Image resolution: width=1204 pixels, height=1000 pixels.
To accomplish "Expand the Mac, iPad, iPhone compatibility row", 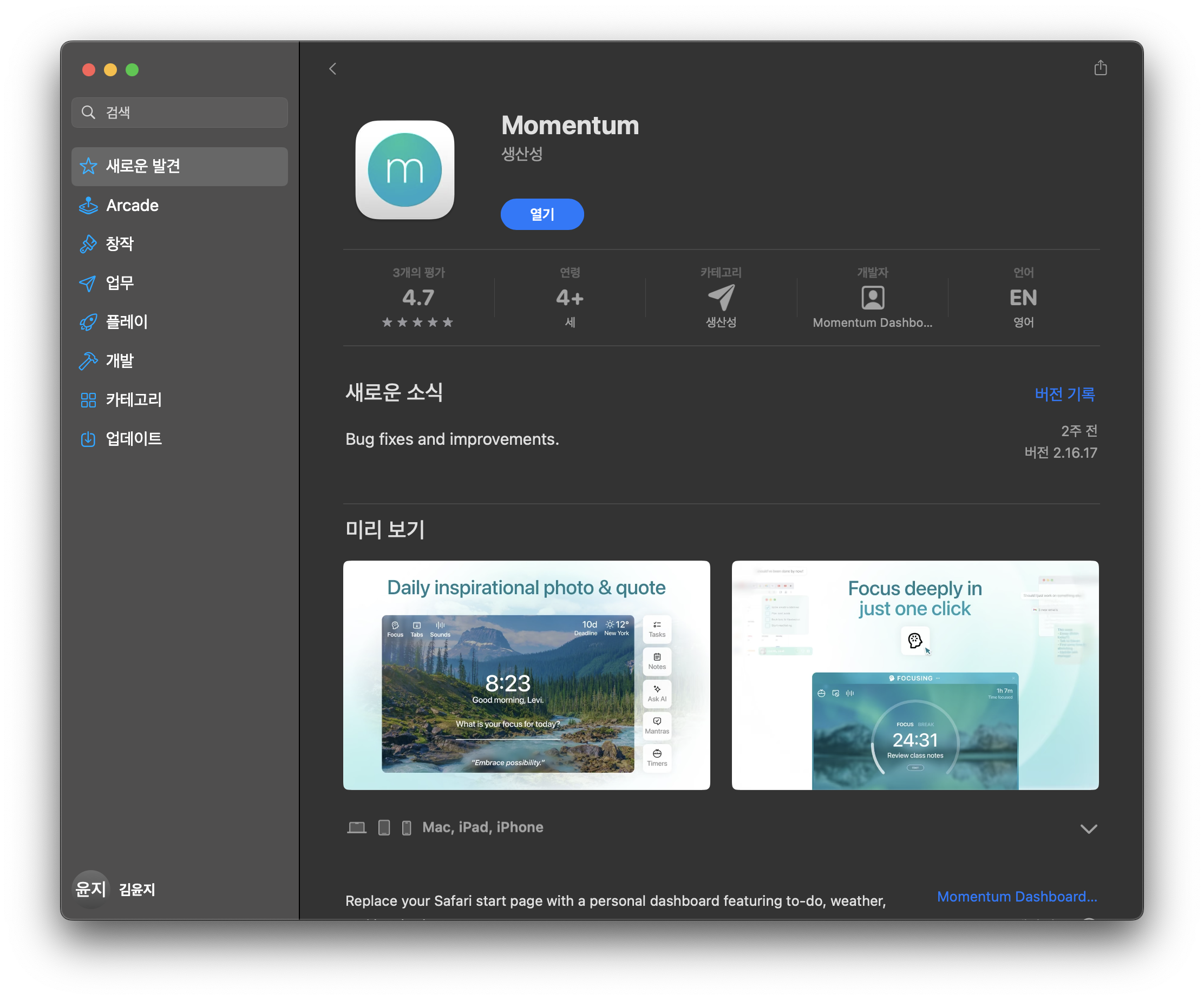I will point(1088,828).
